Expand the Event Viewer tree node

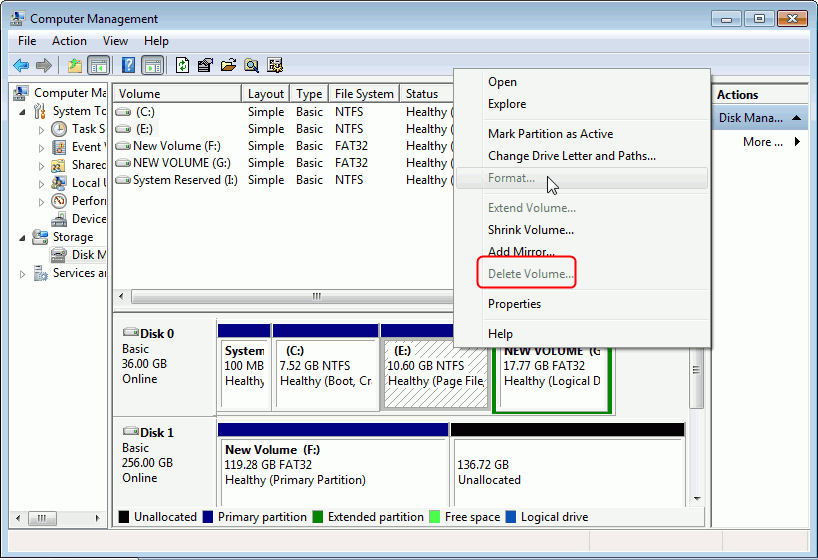coord(41,148)
